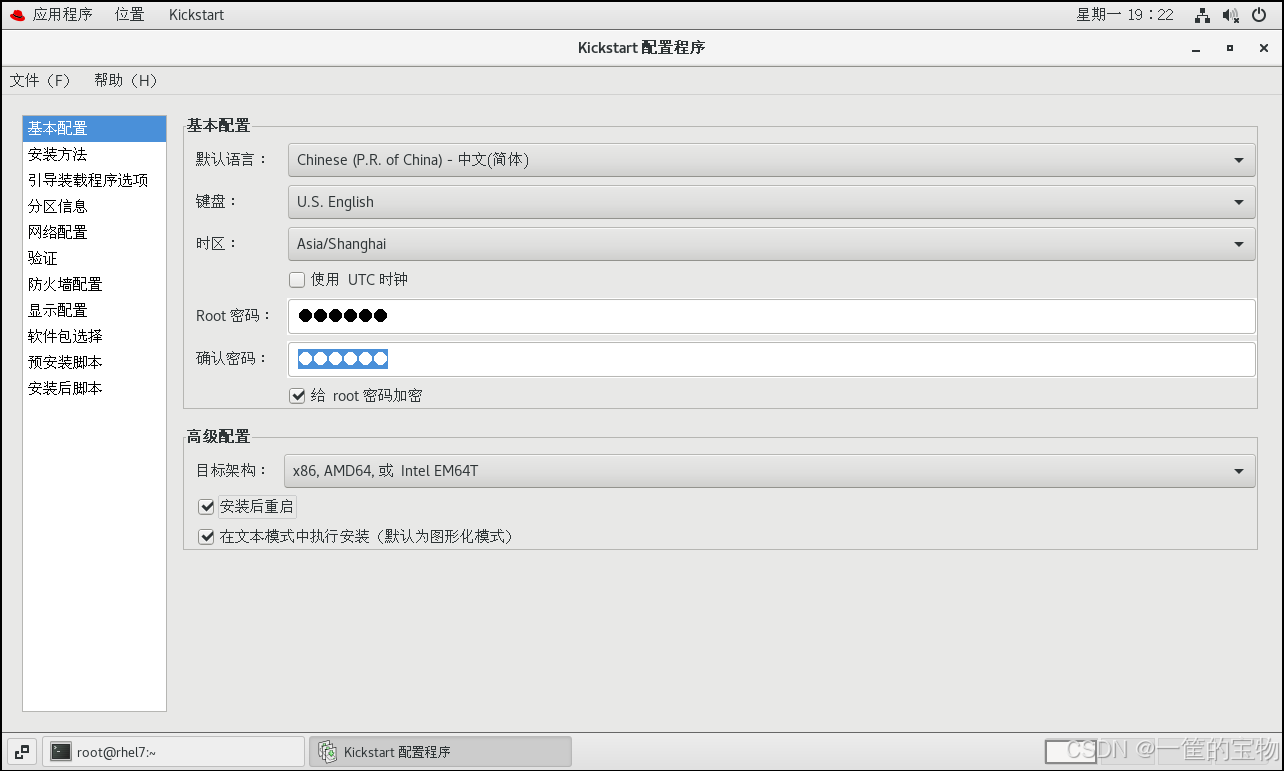Click the terminal icon for root@rhel7
The image size is (1284, 771).
point(62,752)
